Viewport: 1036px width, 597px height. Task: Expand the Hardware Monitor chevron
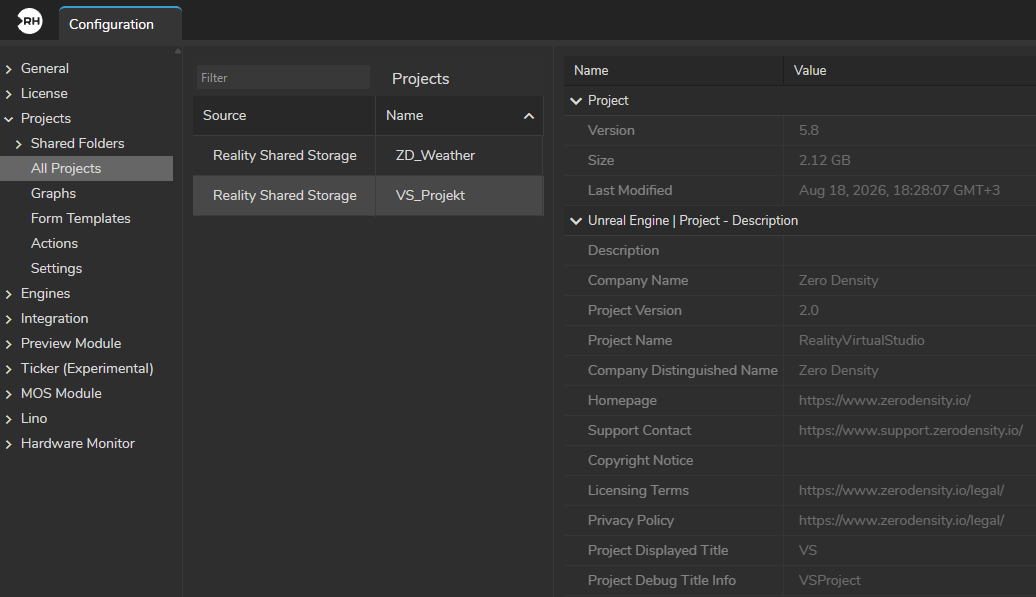click(9, 444)
